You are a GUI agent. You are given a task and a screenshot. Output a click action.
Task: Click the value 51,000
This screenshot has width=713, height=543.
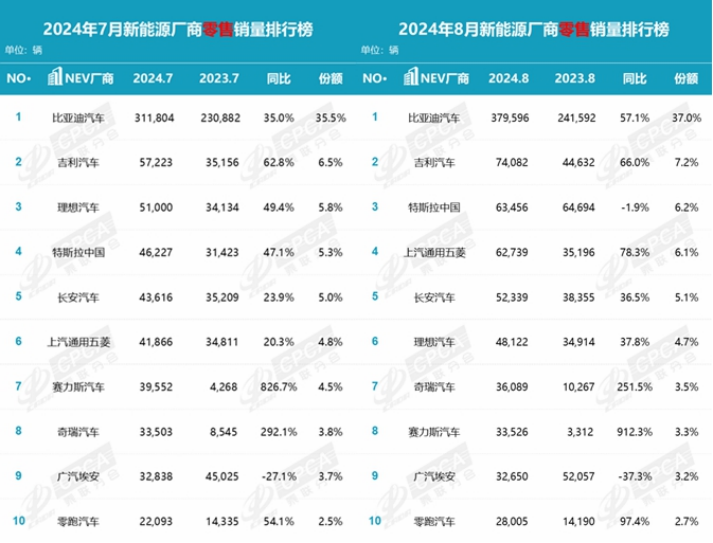point(156,207)
